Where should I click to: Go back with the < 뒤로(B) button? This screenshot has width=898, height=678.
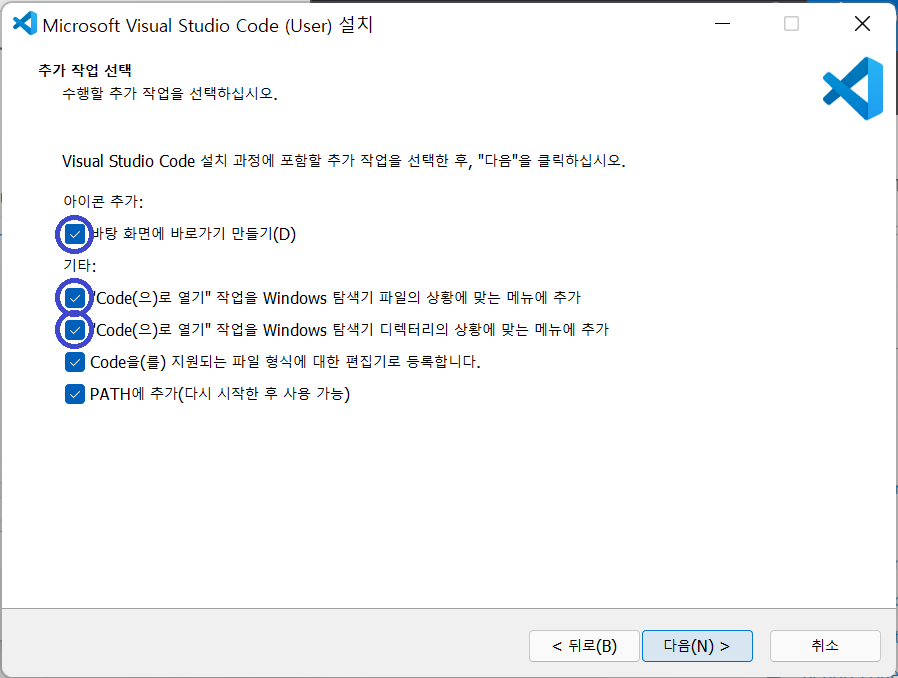[x=584, y=646]
